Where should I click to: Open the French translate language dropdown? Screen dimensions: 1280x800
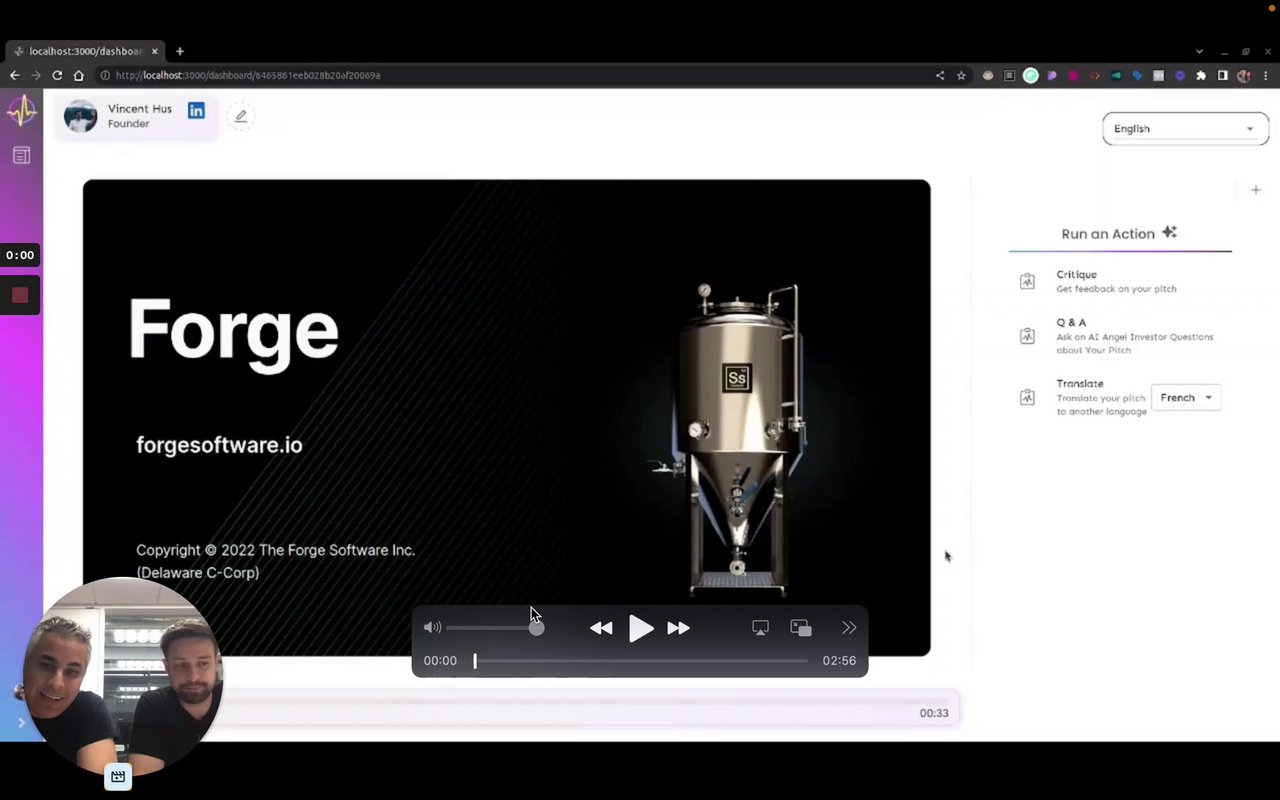click(x=1186, y=397)
